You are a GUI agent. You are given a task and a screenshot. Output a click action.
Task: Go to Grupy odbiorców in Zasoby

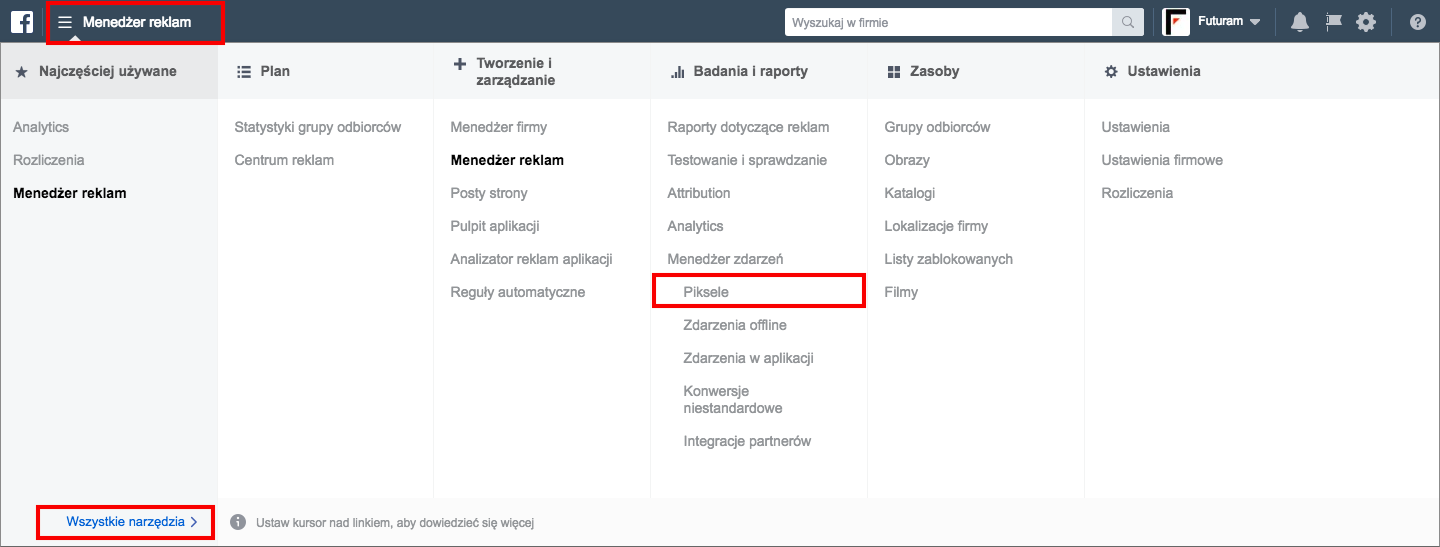937,127
